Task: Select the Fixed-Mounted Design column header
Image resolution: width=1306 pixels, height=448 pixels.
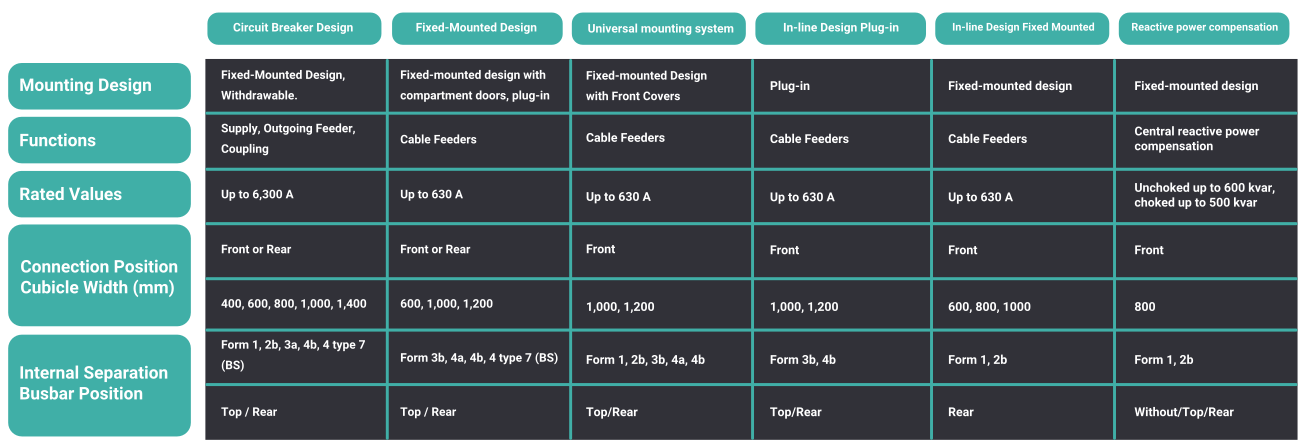Action: [x=476, y=28]
